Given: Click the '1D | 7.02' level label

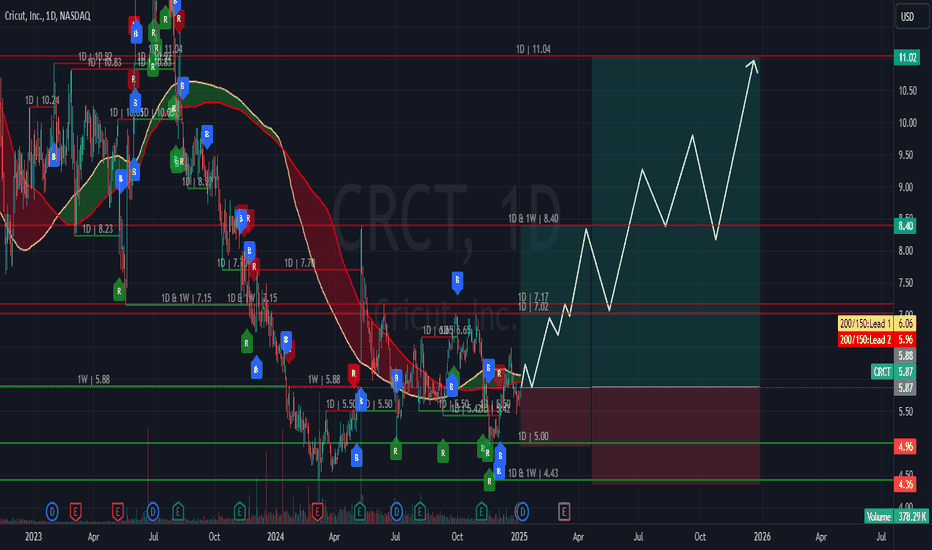Looking at the screenshot, I should [x=533, y=307].
